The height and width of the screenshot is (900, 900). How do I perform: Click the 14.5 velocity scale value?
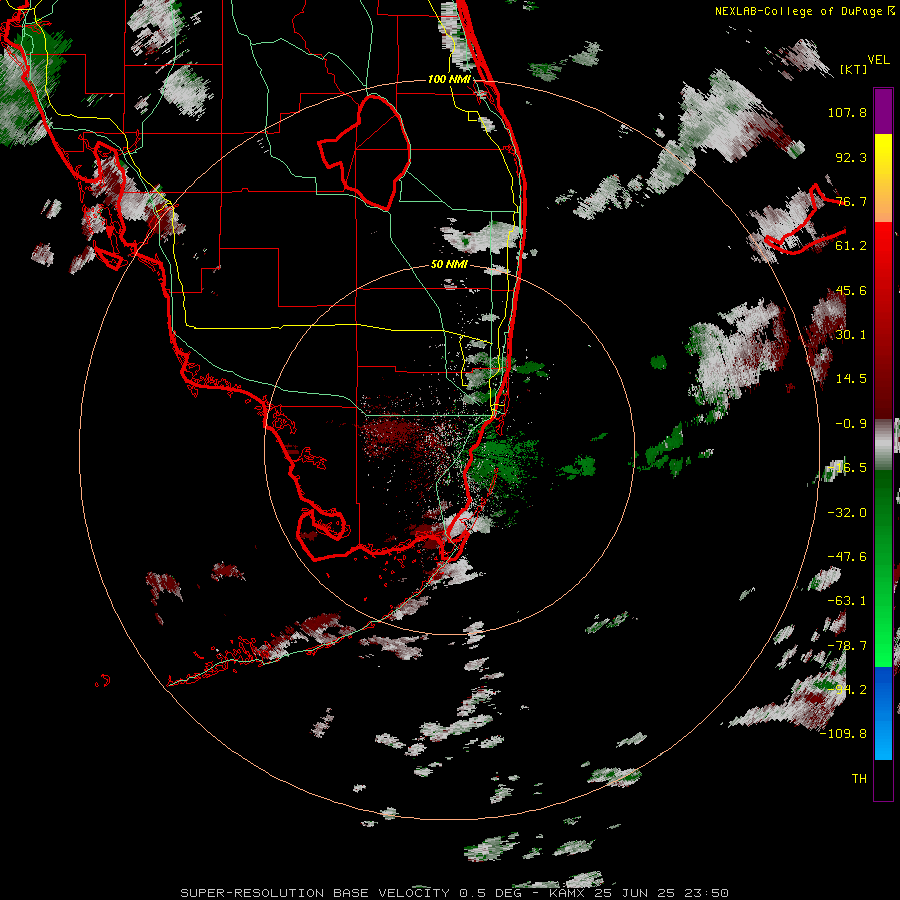pyautogui.click(x=851, y=379)
